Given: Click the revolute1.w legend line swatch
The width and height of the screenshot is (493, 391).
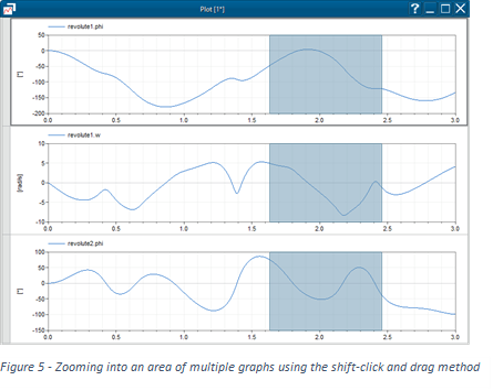Looking at the screenshot, I should [x=56, y=135].
